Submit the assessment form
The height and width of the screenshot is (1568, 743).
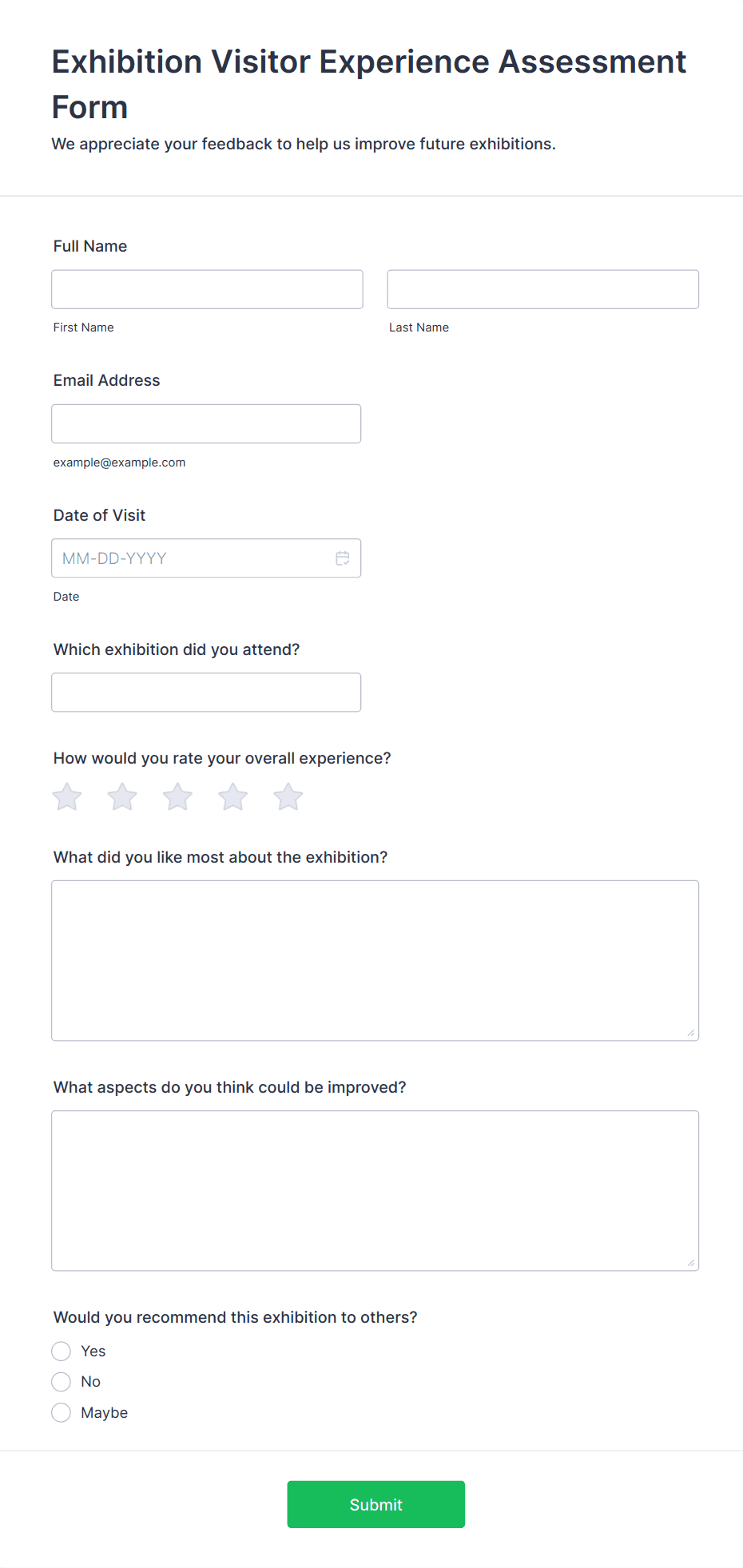pyautogui.click(x=375, y=1505)
